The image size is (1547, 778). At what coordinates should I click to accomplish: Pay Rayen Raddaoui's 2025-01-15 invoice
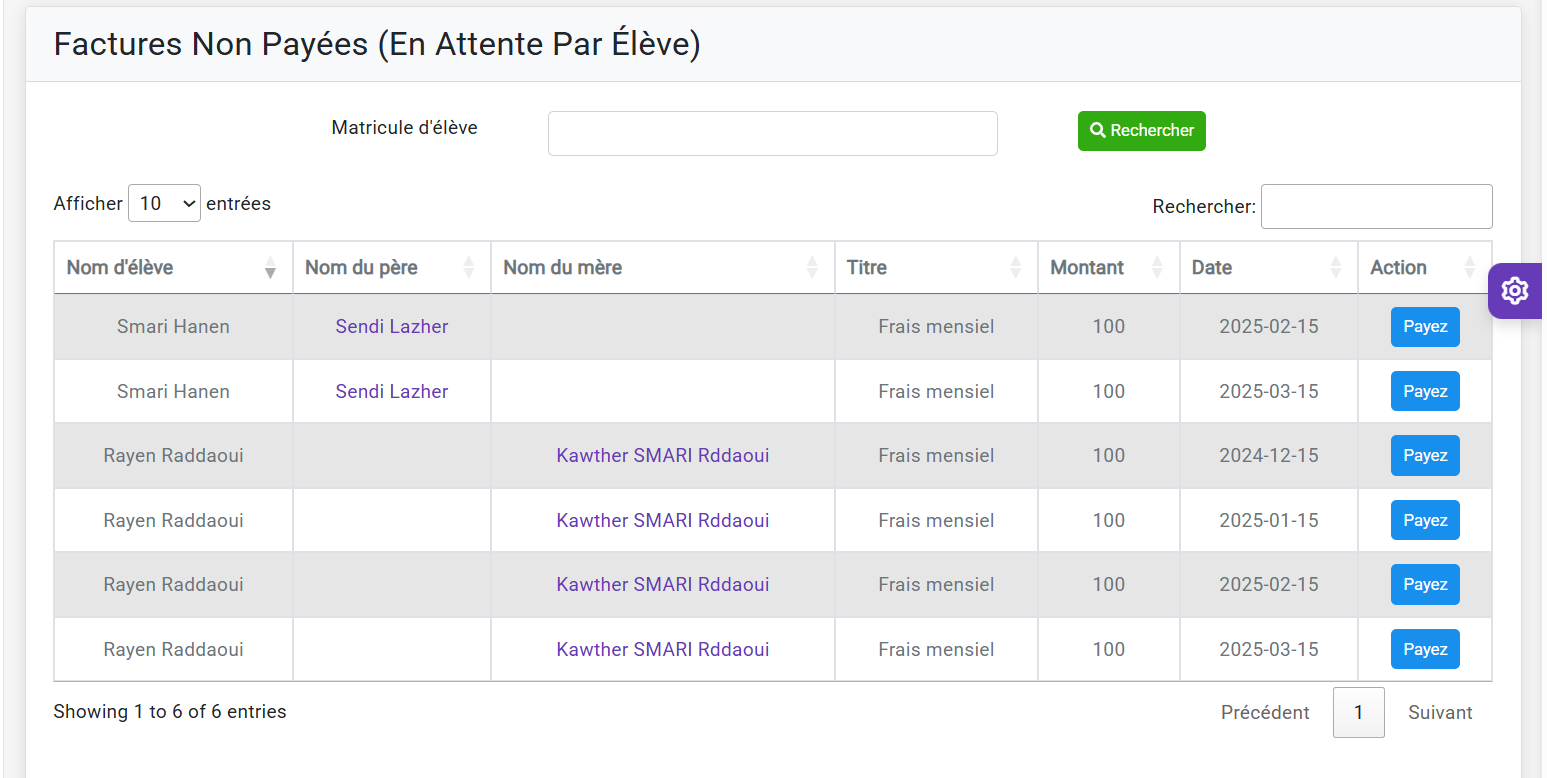coord(1424,520)
